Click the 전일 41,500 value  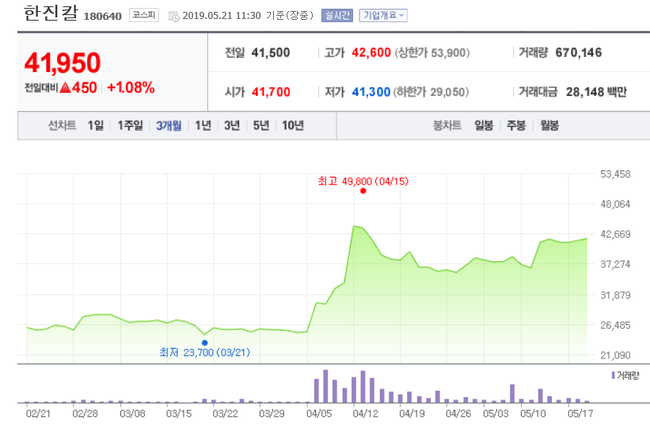(x=271, y=53)
